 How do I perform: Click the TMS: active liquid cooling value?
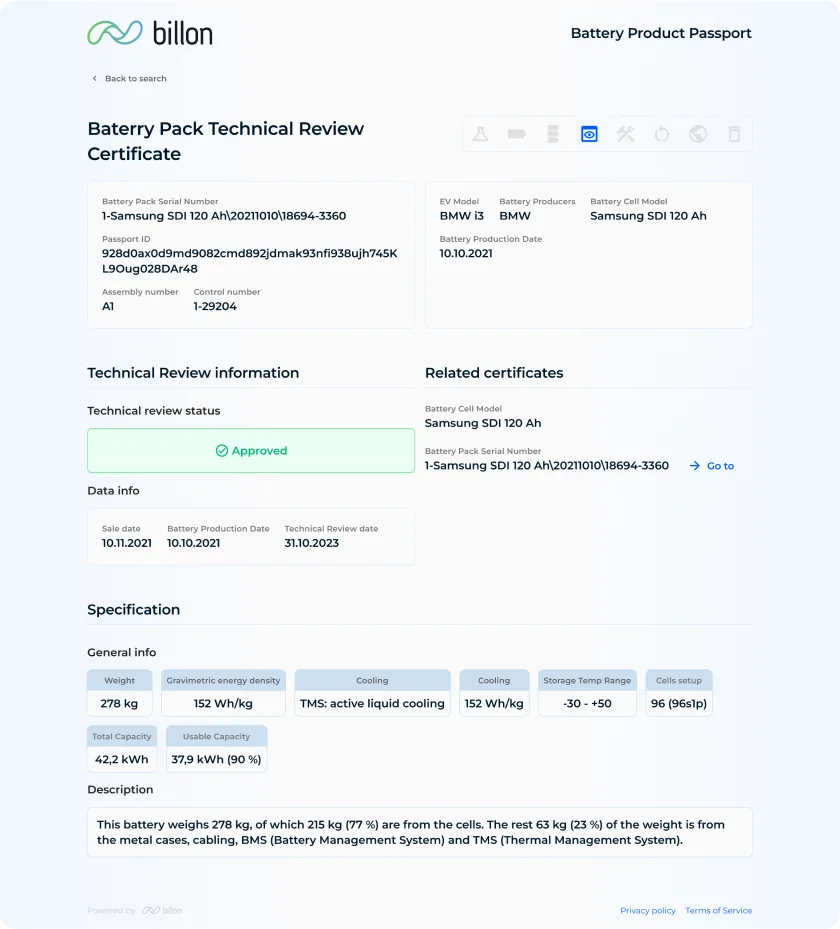pyautogui.click(x=372, y=703)
